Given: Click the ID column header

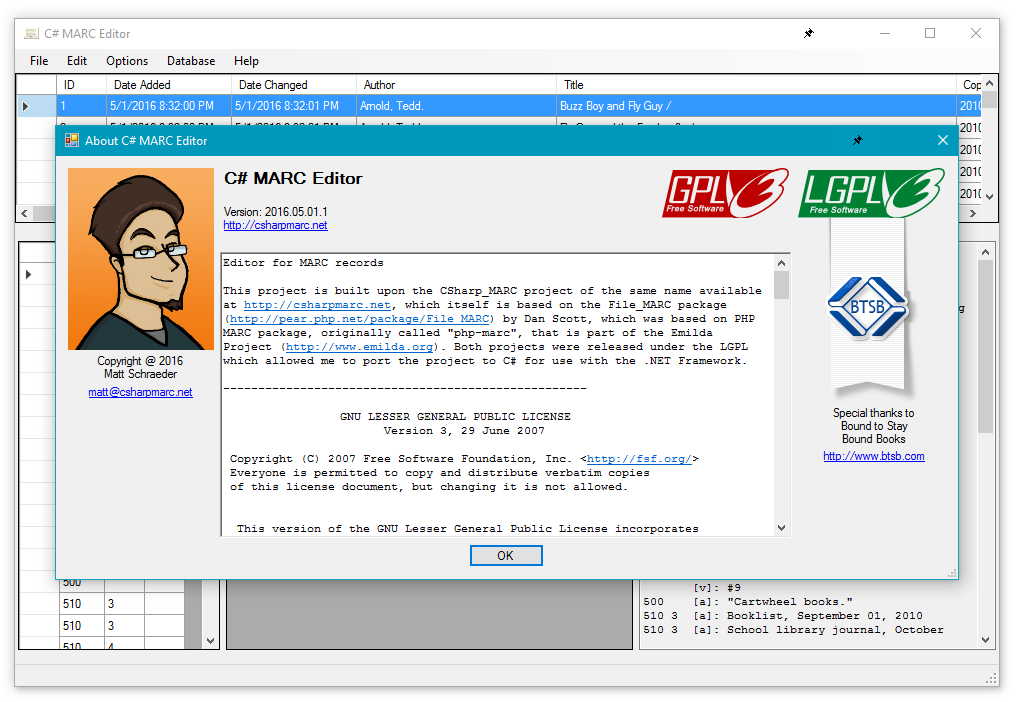Looking at the screenshot, I should coord(81,85).
